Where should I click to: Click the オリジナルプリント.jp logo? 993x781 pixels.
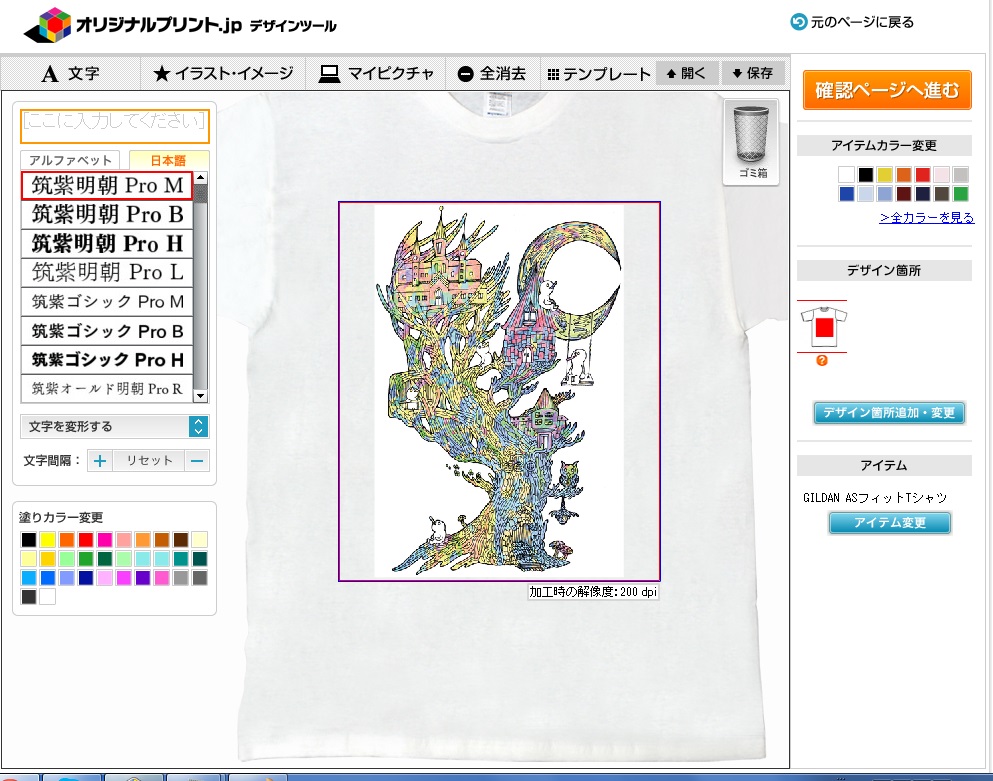point(180,25)
